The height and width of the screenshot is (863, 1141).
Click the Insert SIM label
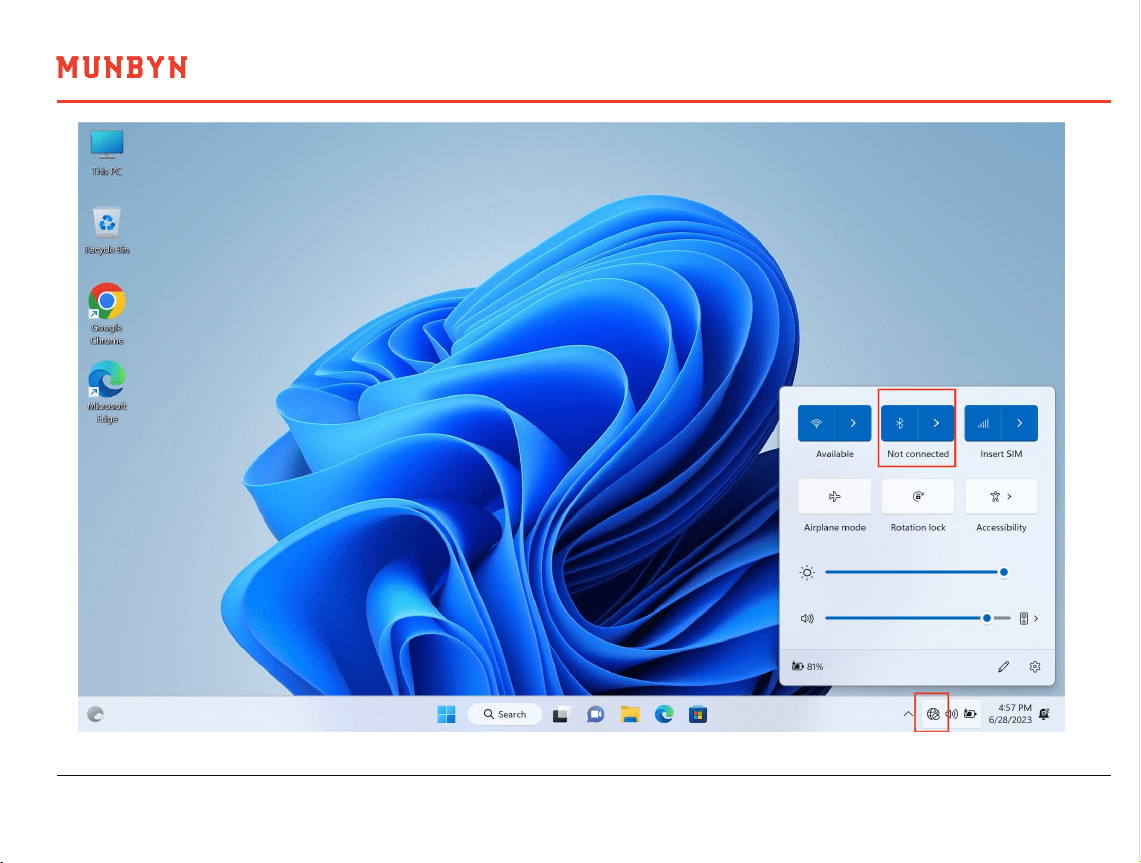click(1001, 454)
